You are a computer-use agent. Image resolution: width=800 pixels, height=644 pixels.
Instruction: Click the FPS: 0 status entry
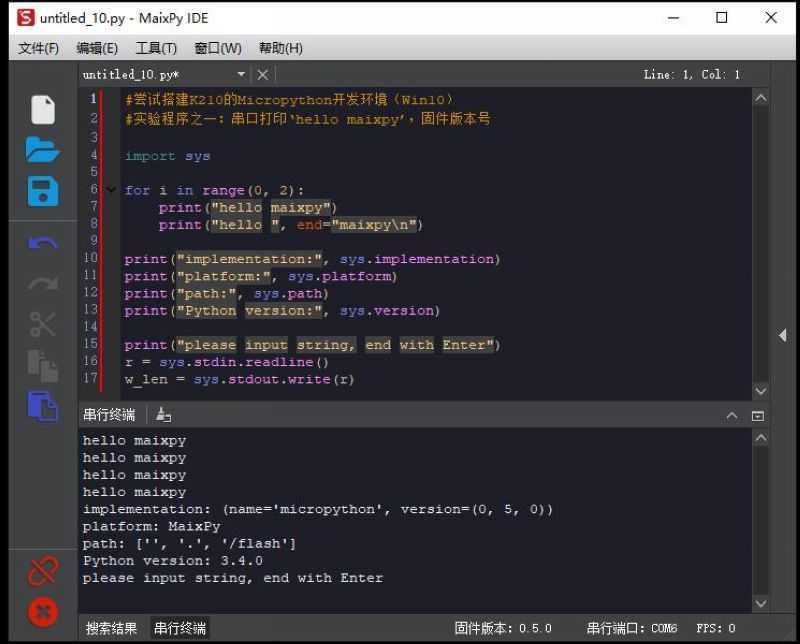(x=716, y=628)
